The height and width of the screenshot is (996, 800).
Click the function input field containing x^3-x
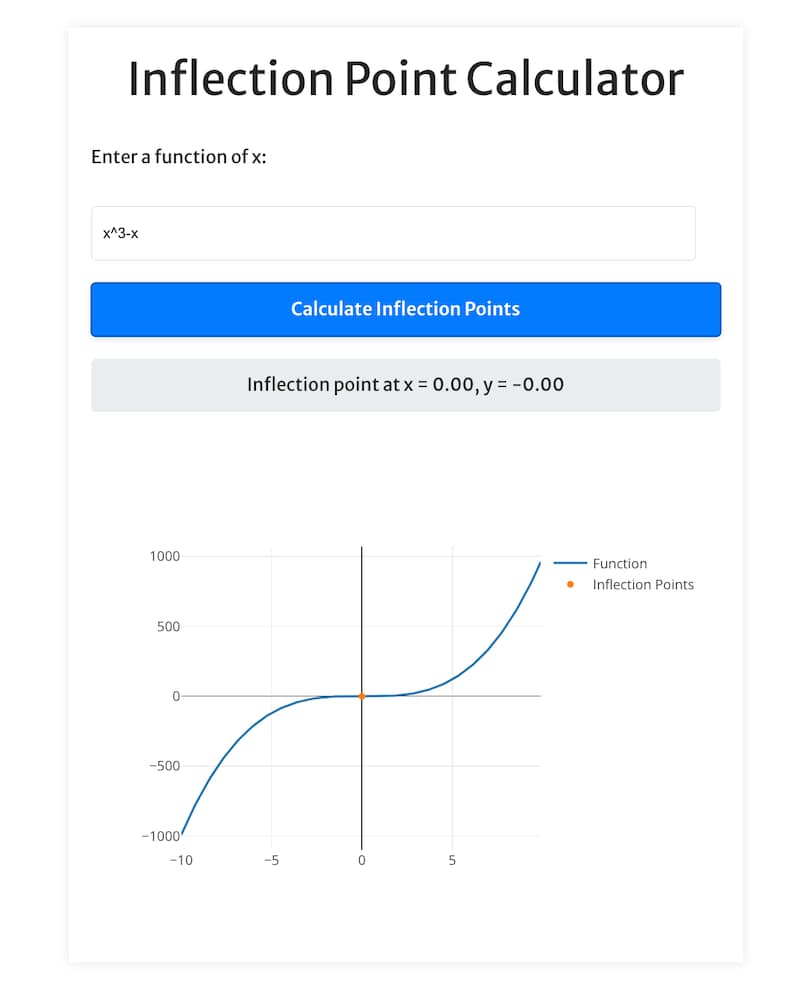[x=393, y=233]
